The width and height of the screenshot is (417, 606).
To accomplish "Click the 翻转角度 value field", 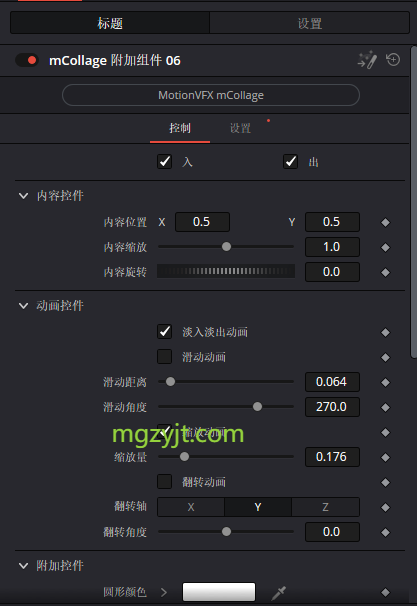I will [332, 532].
